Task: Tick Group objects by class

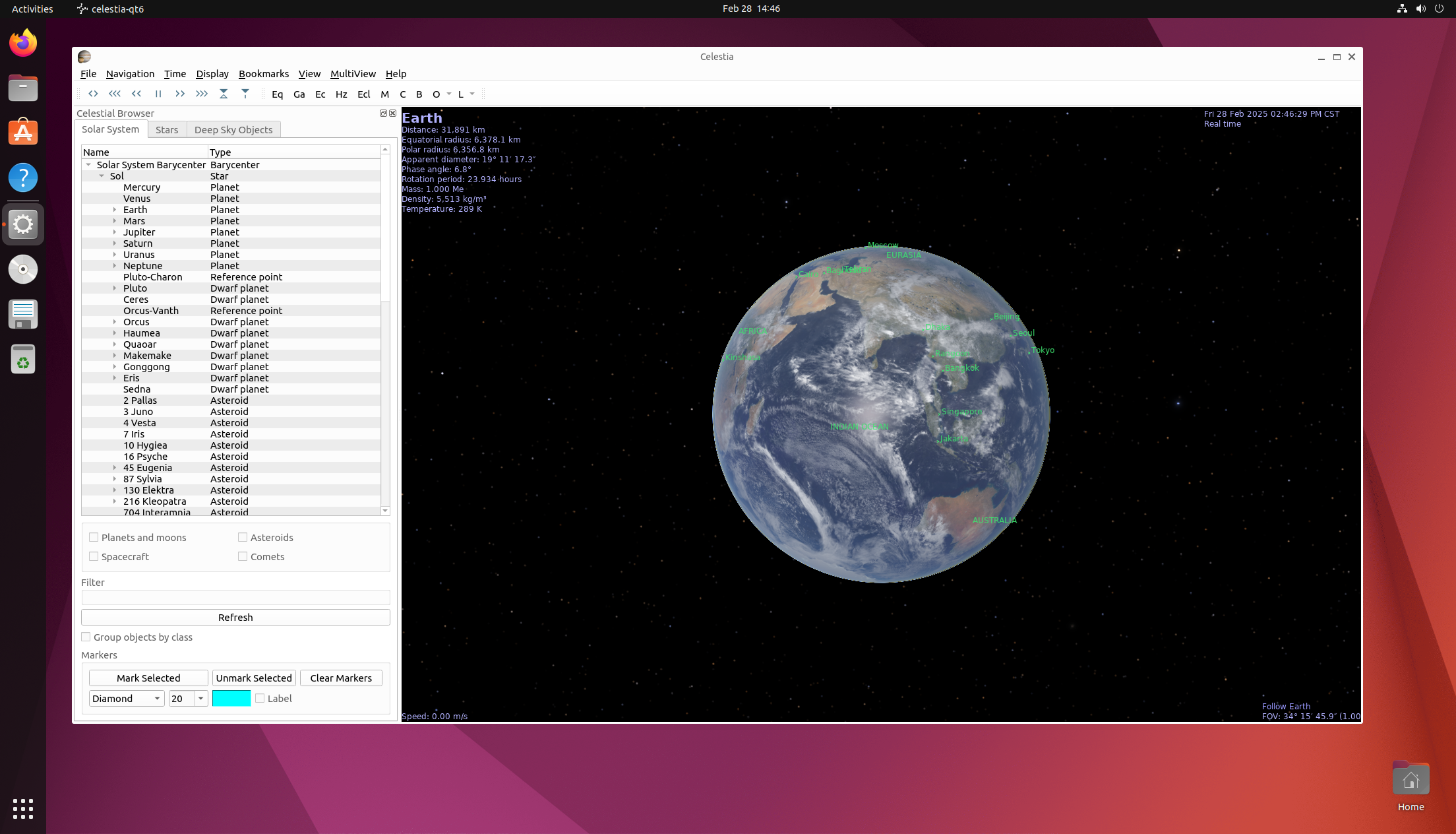Action: (x=86, y=637)
